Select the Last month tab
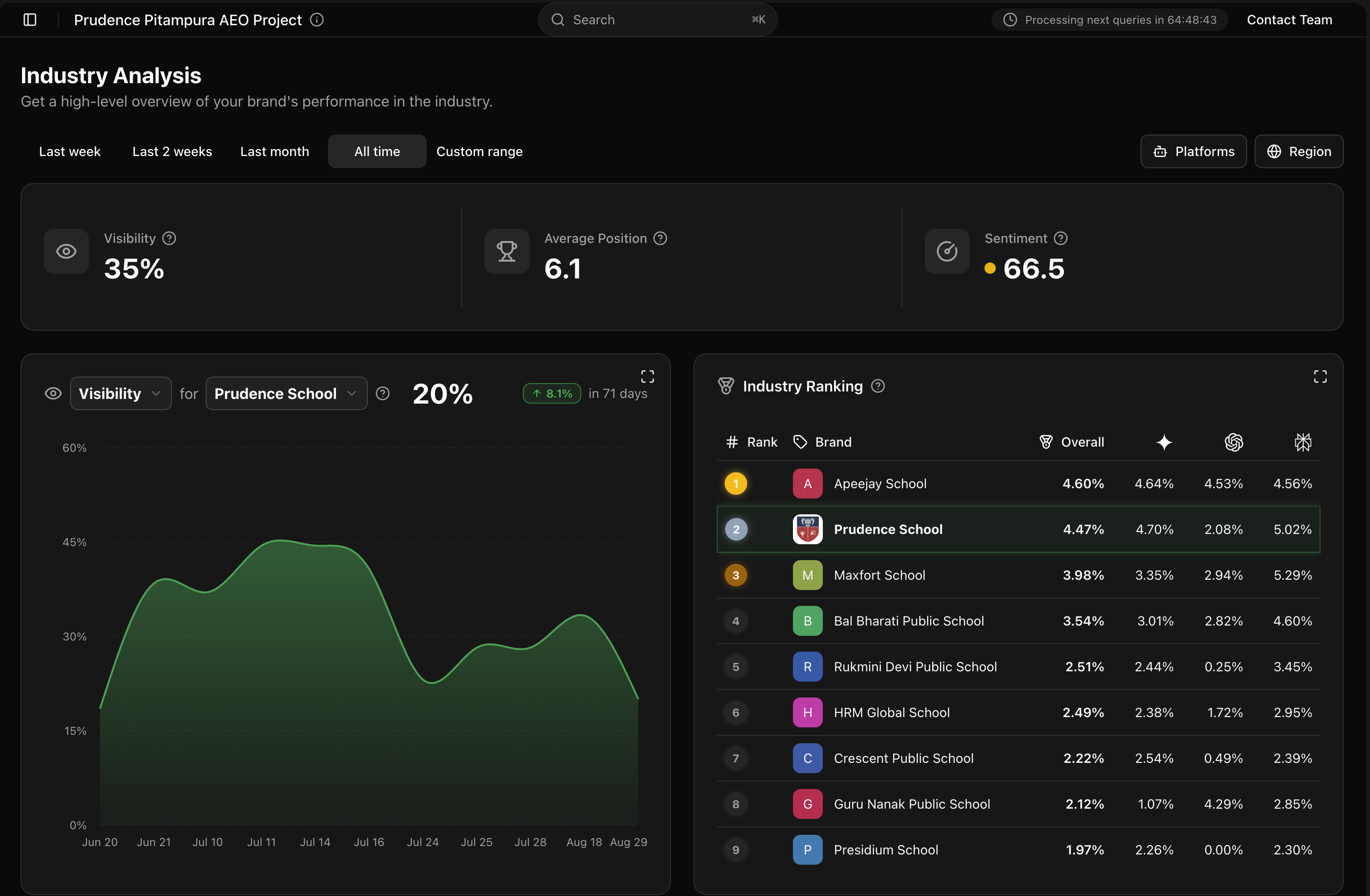 click(x=275, y=151)
